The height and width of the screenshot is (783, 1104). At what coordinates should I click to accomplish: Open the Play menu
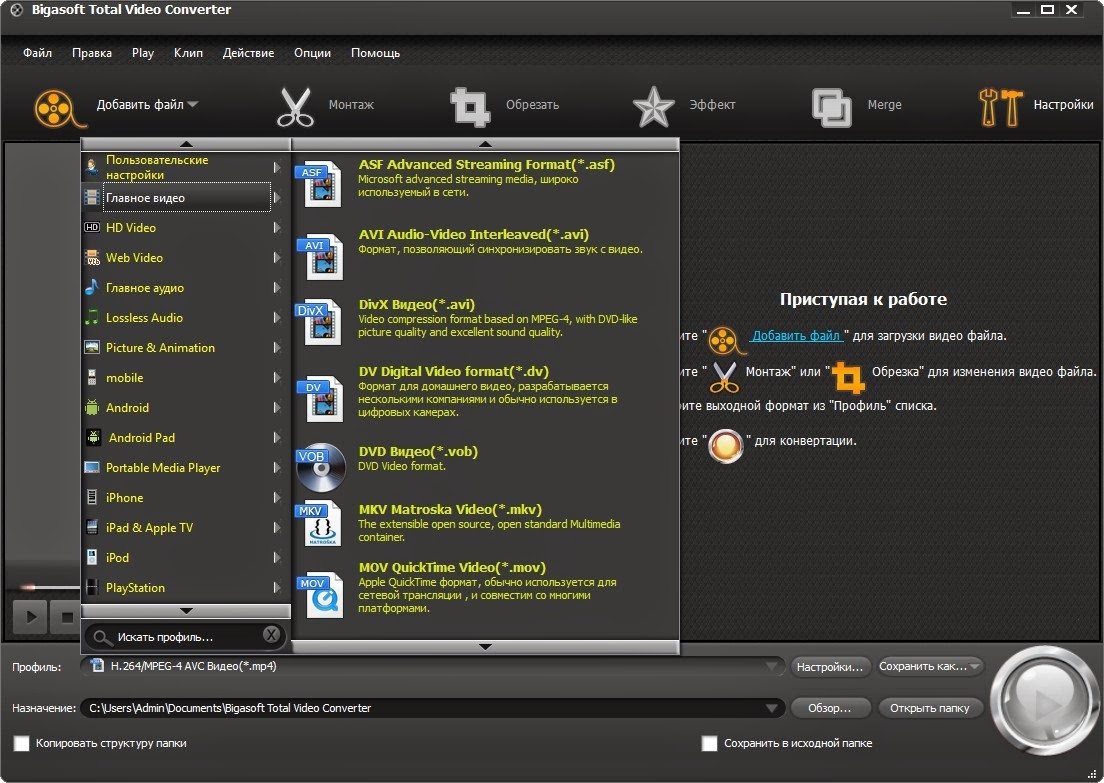143,53
